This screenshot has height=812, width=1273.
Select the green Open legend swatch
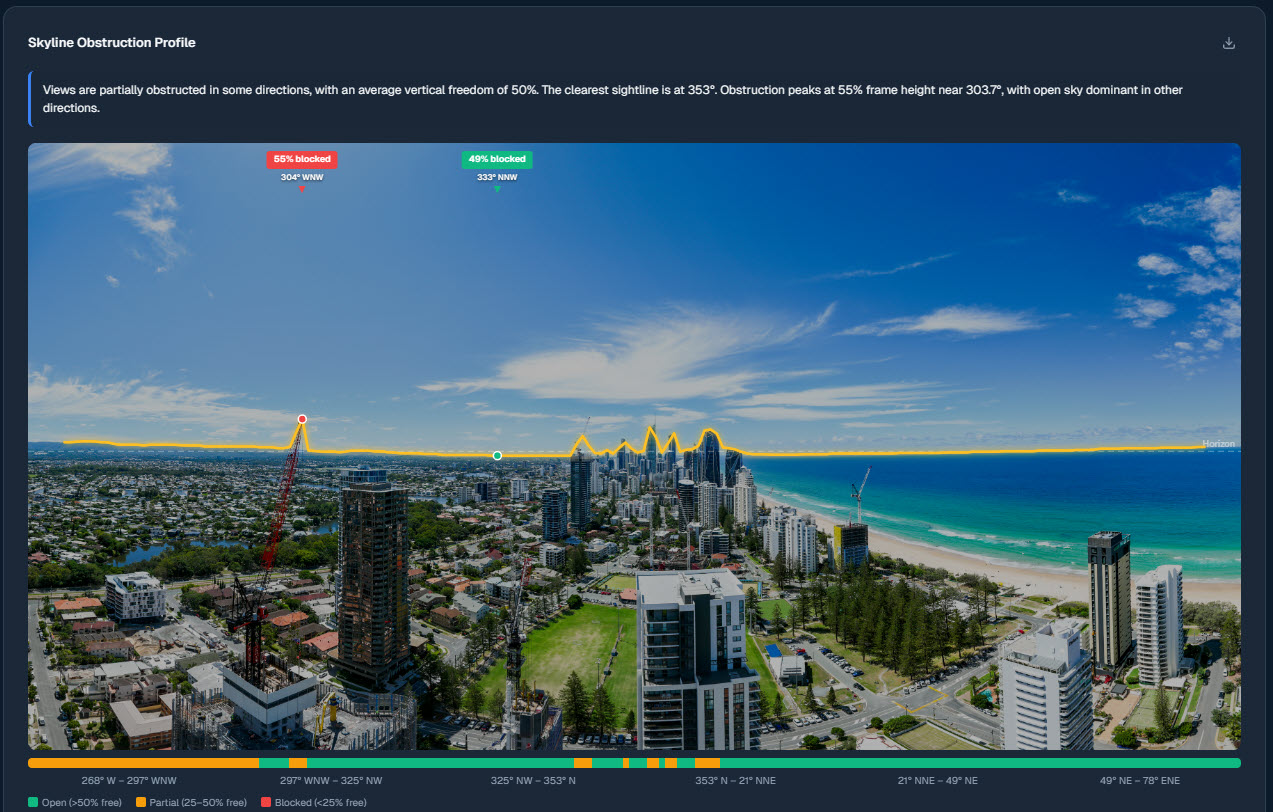pyautogui.click(x=33, y=802)
